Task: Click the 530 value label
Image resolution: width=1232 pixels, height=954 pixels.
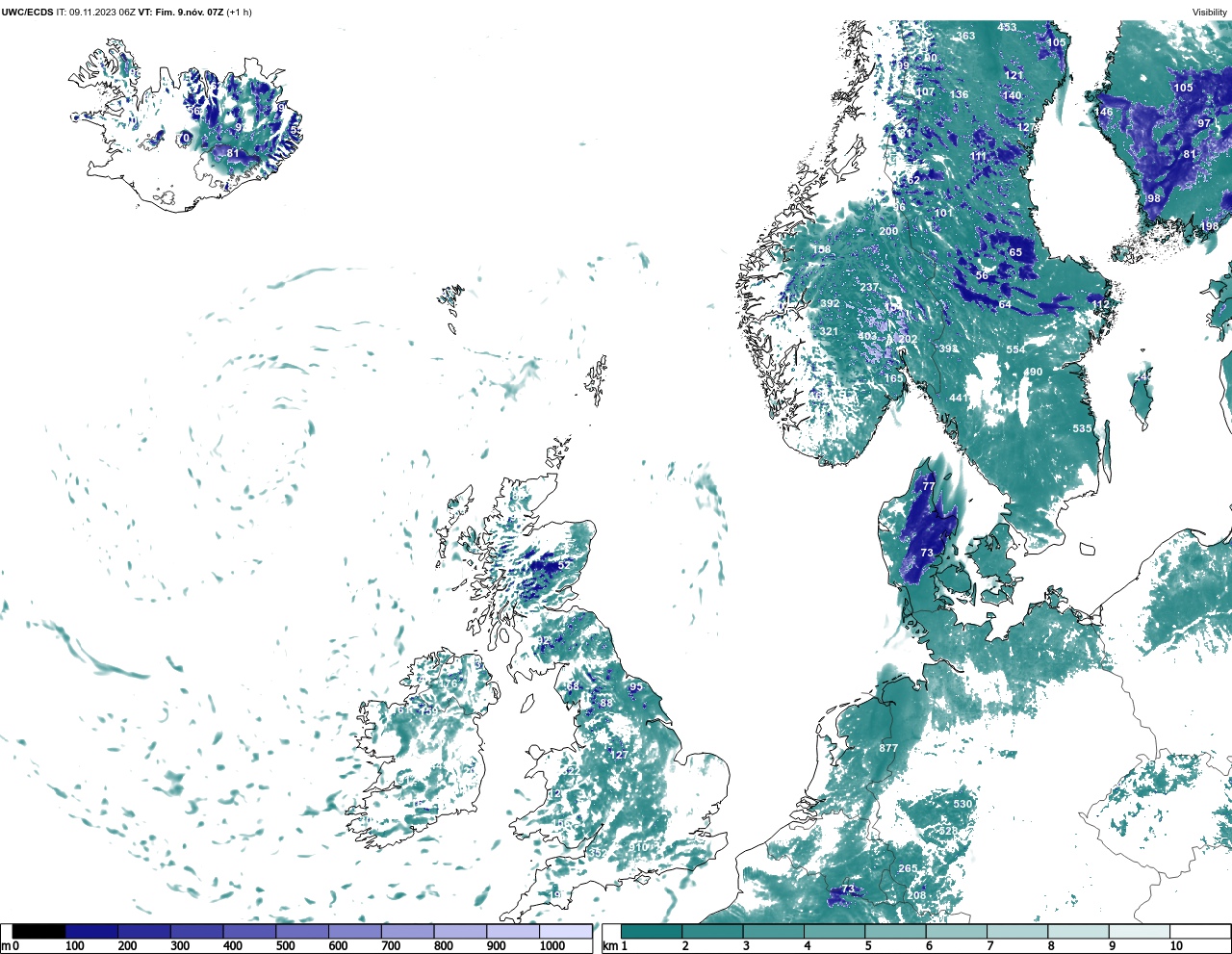Action: (x=962, y=804)
